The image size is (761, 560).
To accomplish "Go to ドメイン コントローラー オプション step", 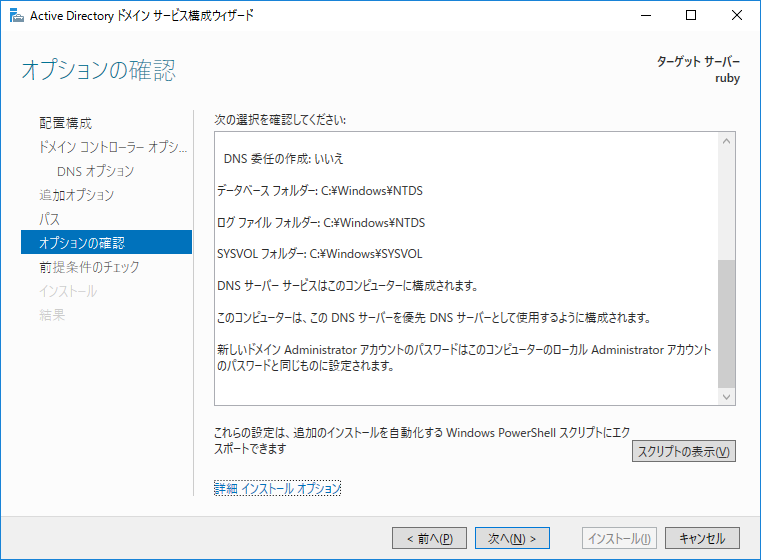I will tap(113, 147).
